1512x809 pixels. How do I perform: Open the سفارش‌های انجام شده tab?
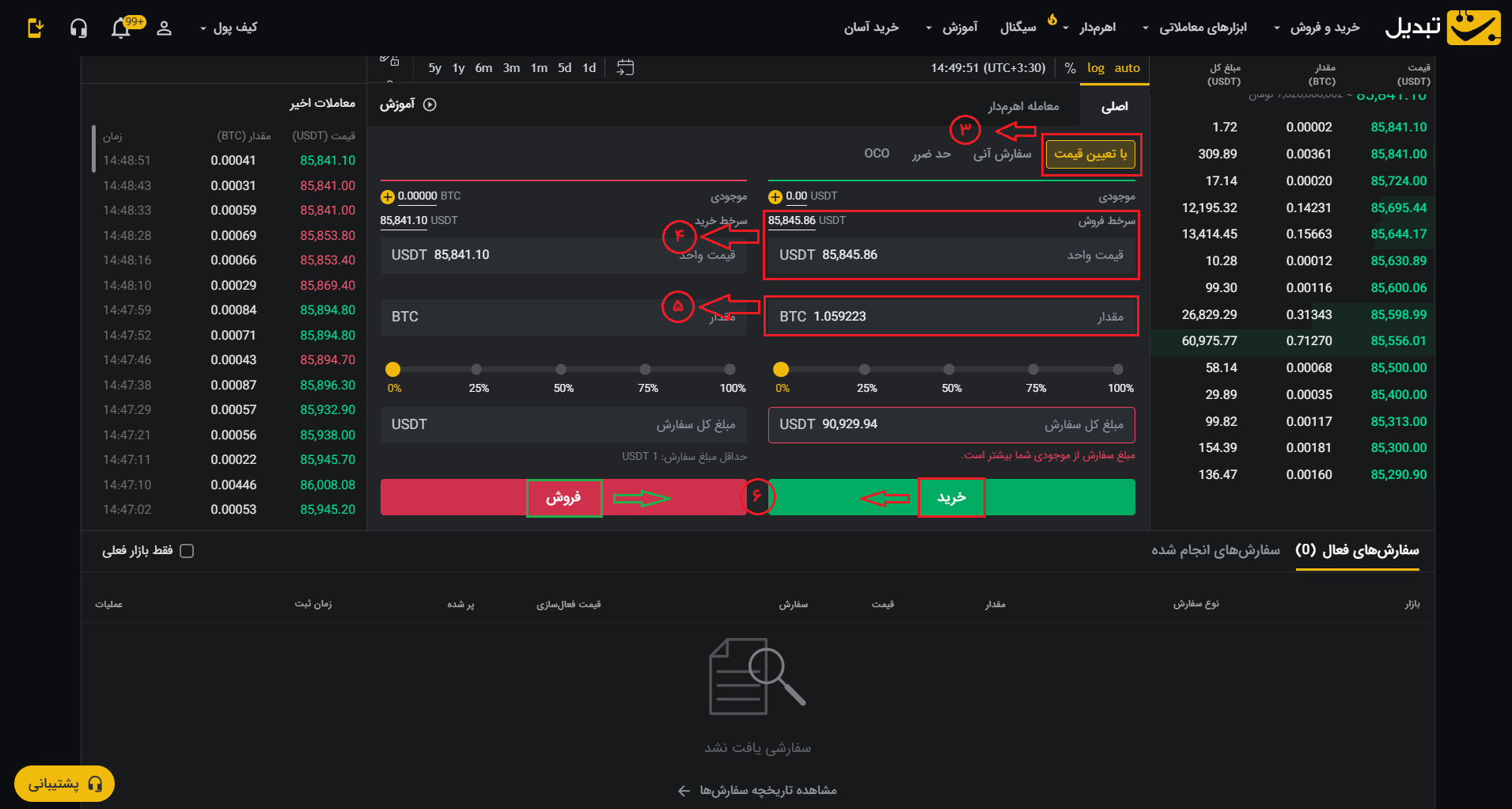(1215, 550)
